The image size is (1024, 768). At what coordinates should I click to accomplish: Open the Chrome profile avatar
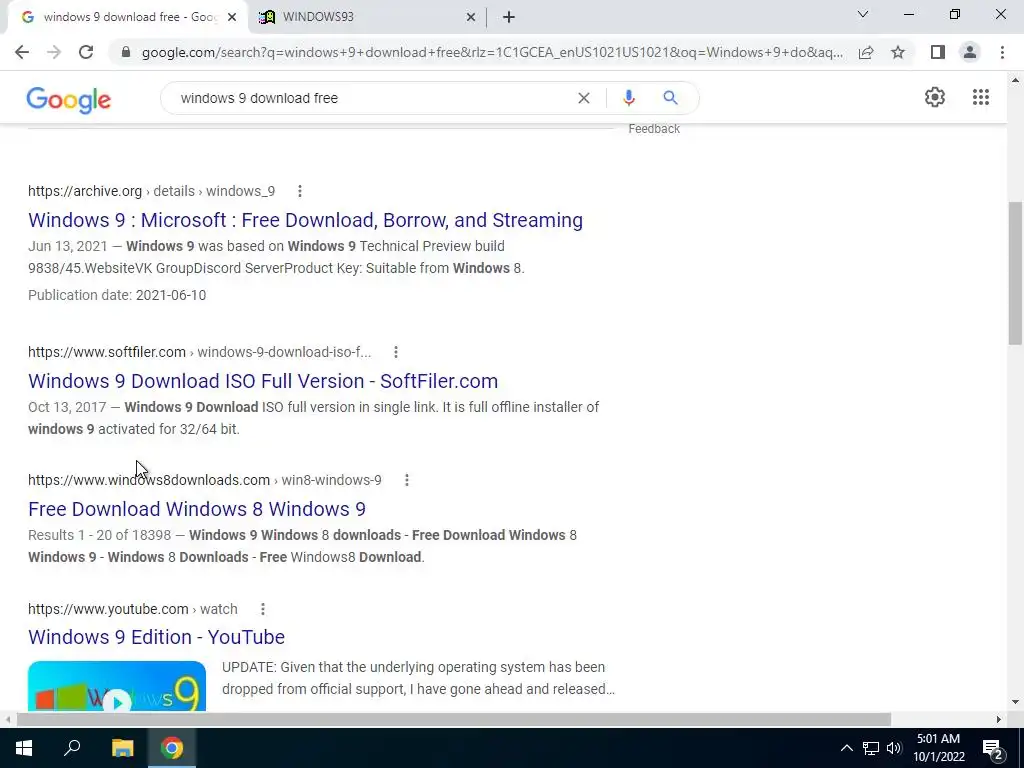point(970,52)
